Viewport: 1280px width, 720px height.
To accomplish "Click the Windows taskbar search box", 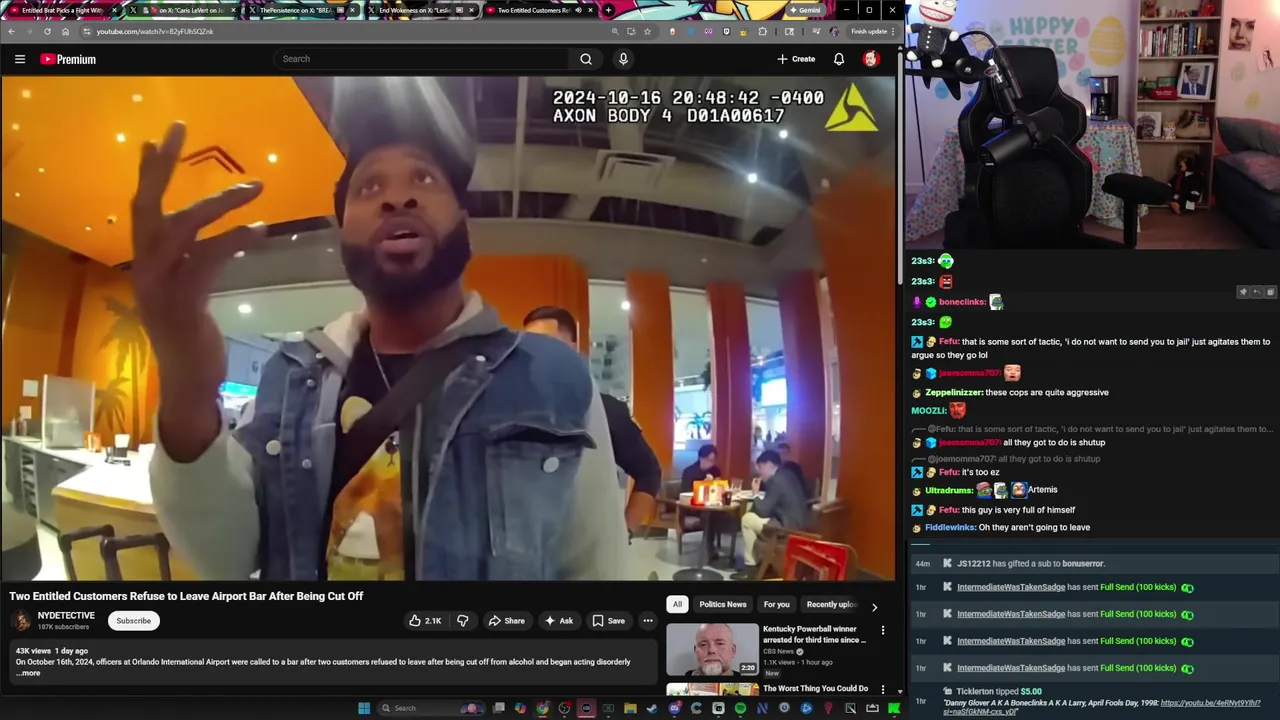I will click(430, 708).
